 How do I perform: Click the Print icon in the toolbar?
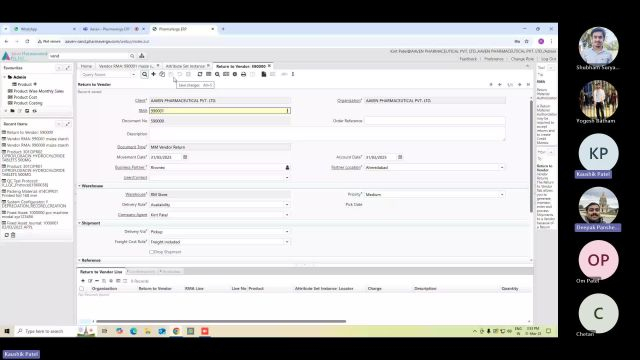click(x=243, y=74)
